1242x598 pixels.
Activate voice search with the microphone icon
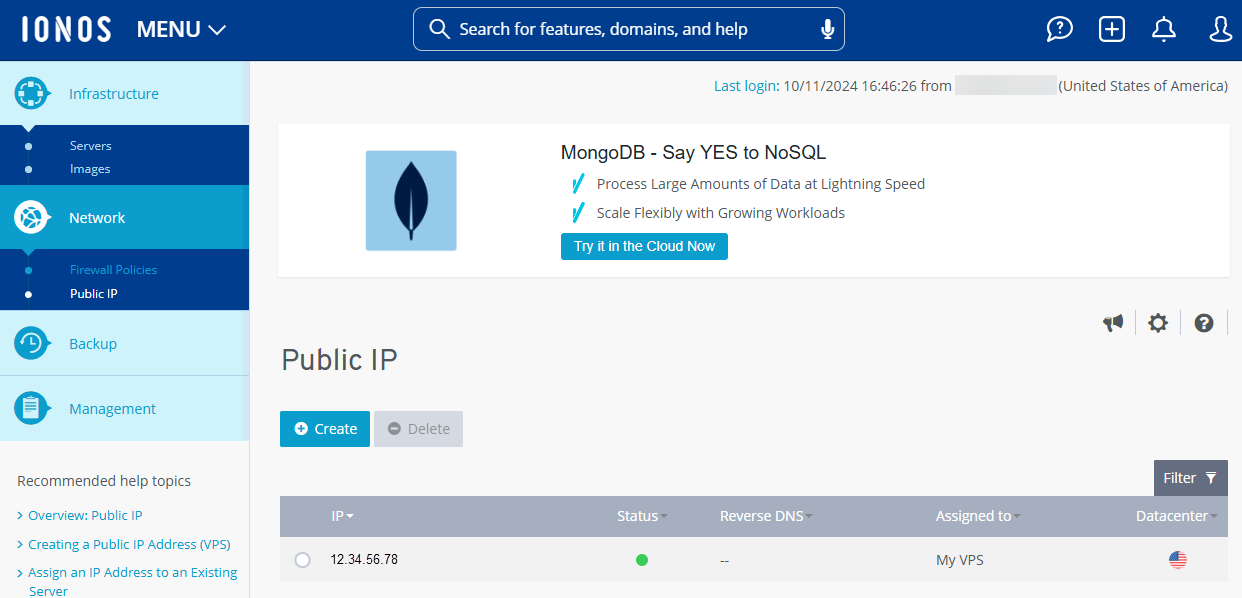827,29
